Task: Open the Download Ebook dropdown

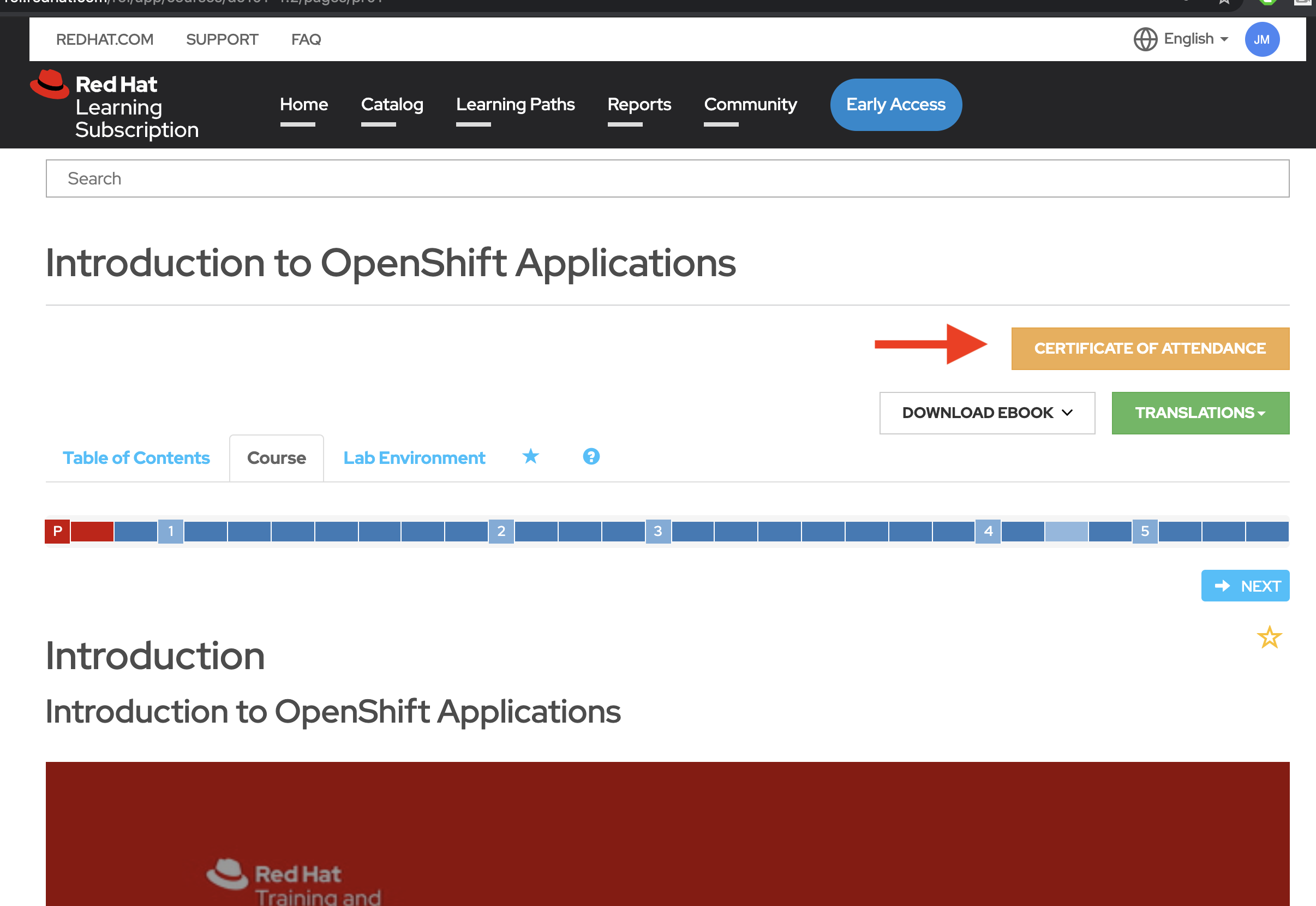Action: (986, 413)
